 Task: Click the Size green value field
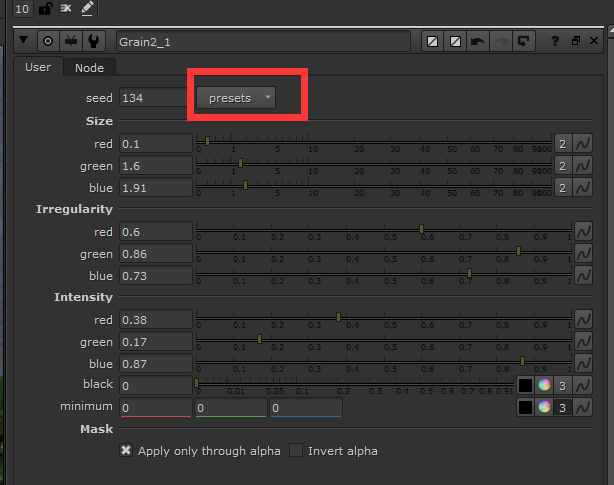point(155,166)
